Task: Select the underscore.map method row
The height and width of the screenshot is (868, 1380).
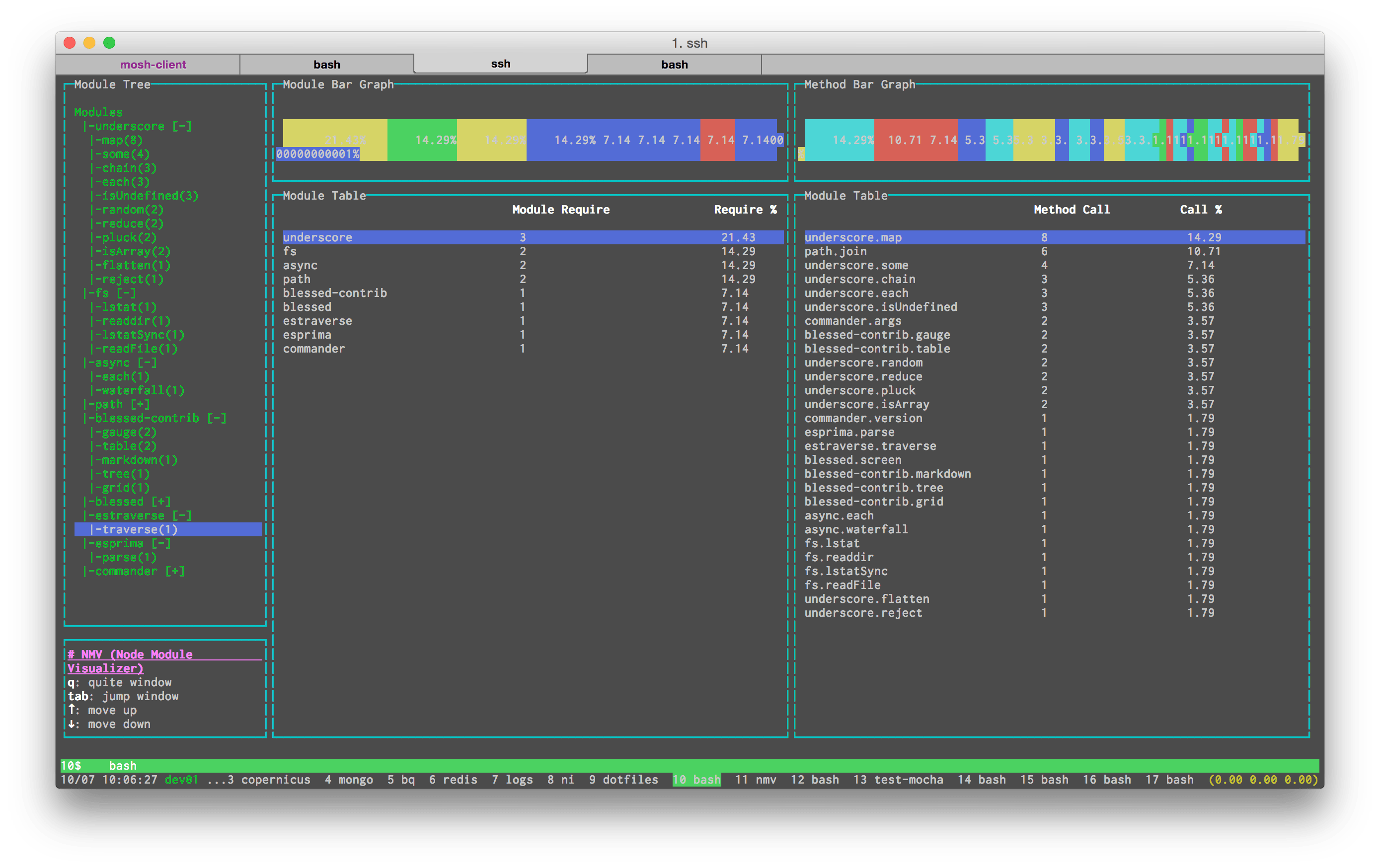Action: 1055,237
